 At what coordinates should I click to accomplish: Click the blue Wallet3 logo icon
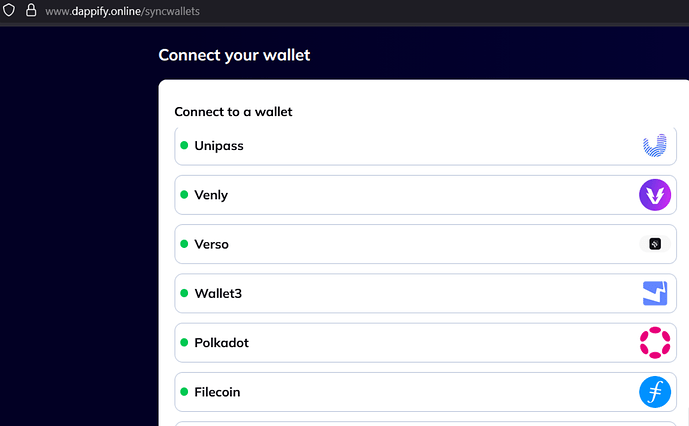click(655, 293)
